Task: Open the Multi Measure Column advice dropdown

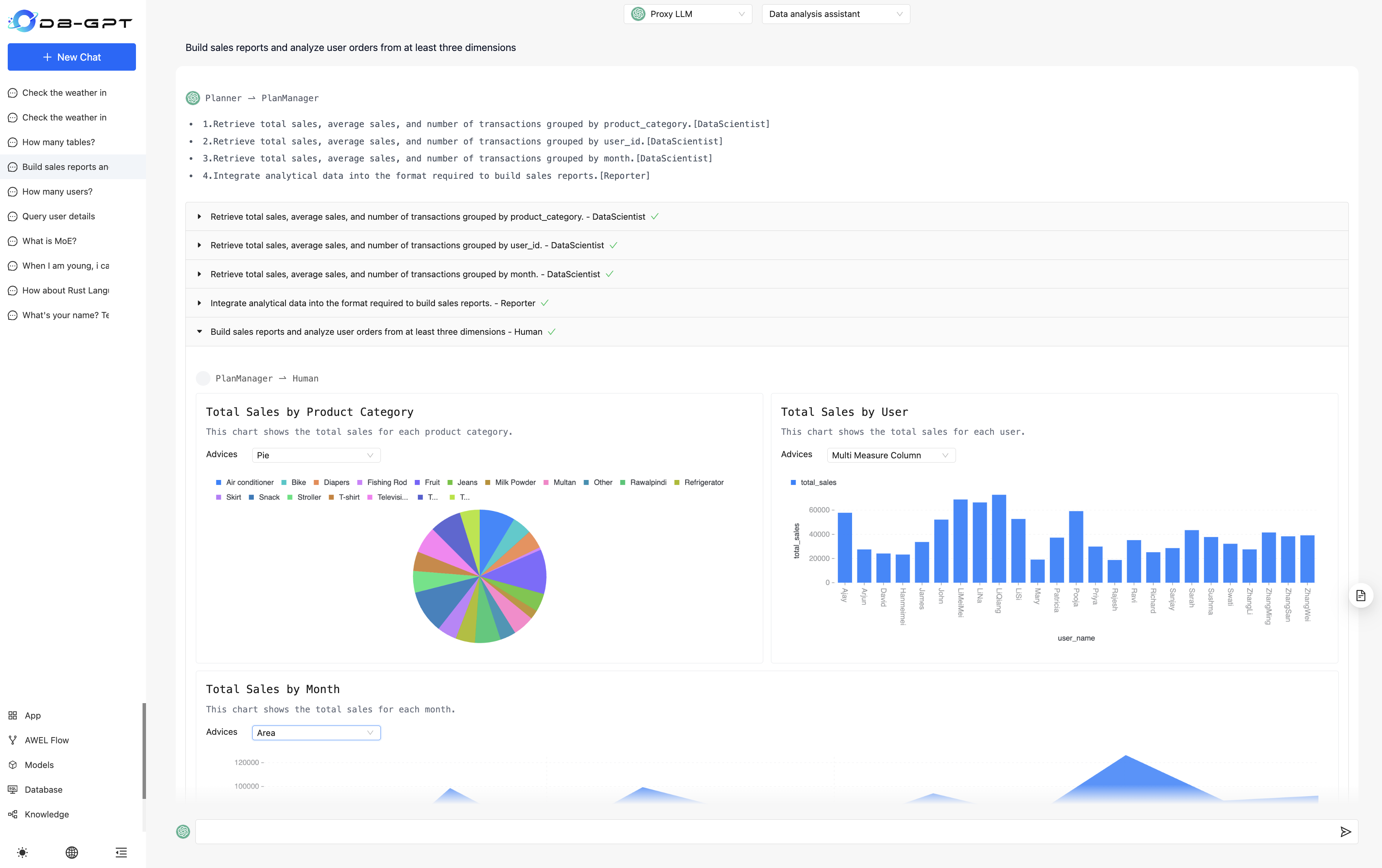Action: 890,455
